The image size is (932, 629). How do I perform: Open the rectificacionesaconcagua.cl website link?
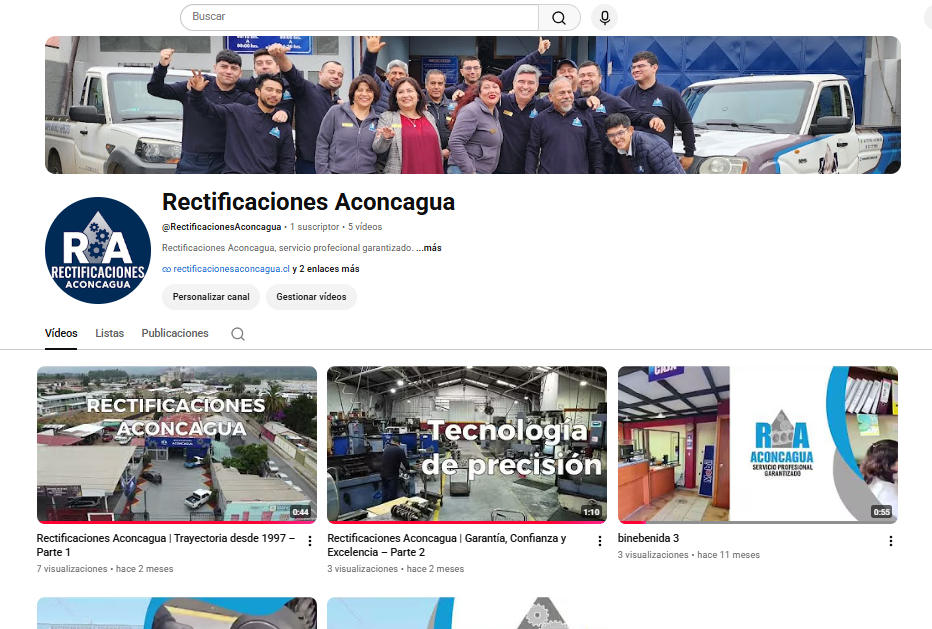click(231, 269)
